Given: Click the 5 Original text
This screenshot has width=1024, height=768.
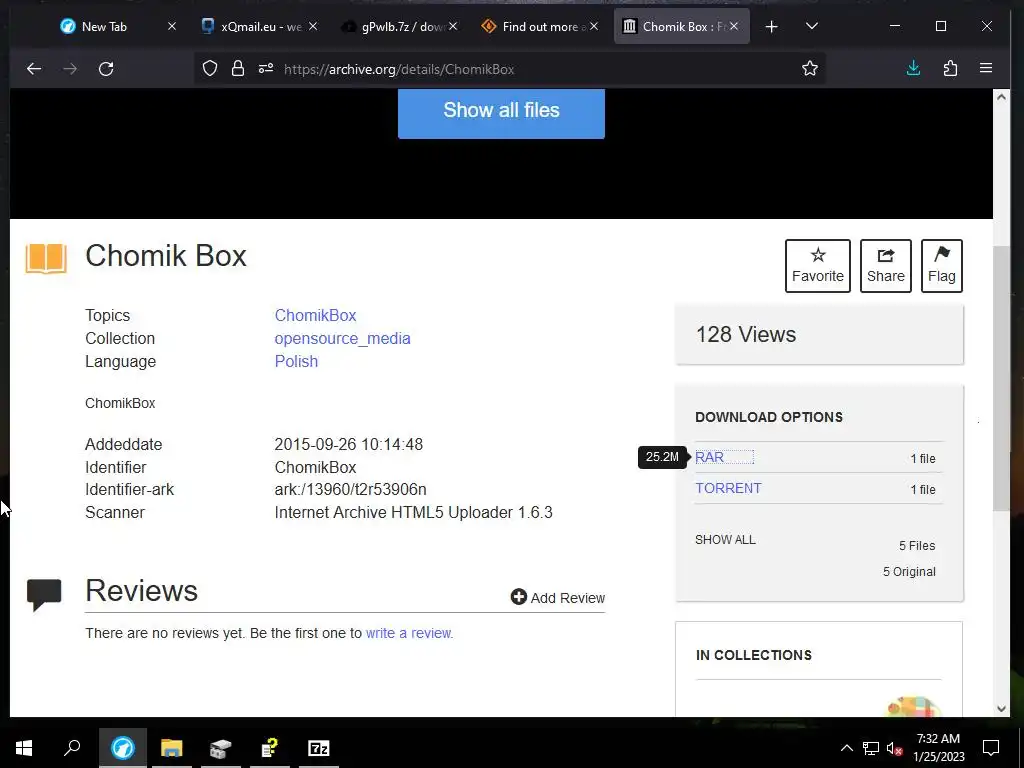Looking at the screenshot, I should pyautogui.click(x=909, y=571).
